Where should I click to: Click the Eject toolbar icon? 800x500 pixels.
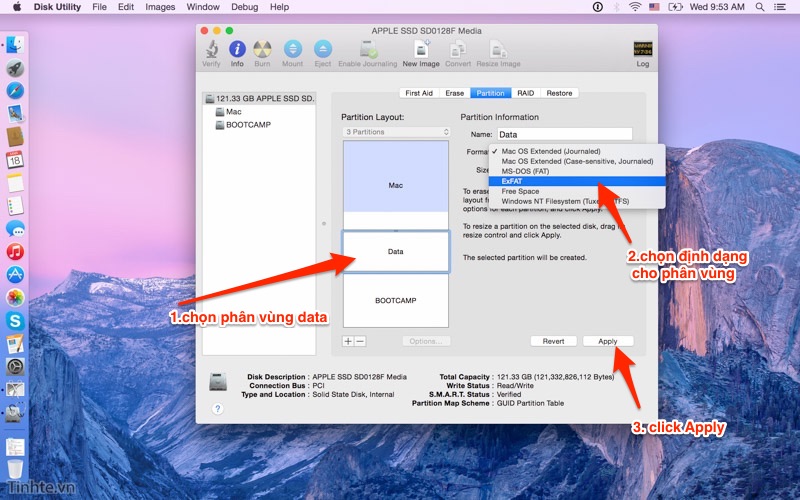click(x=322, y=54)
